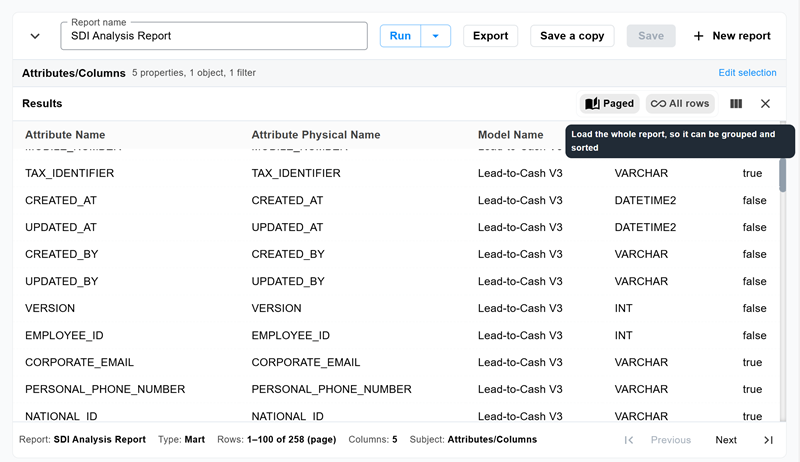Click the Attributes/Columns section heading

pyautogui.click(x=73, y=73)
